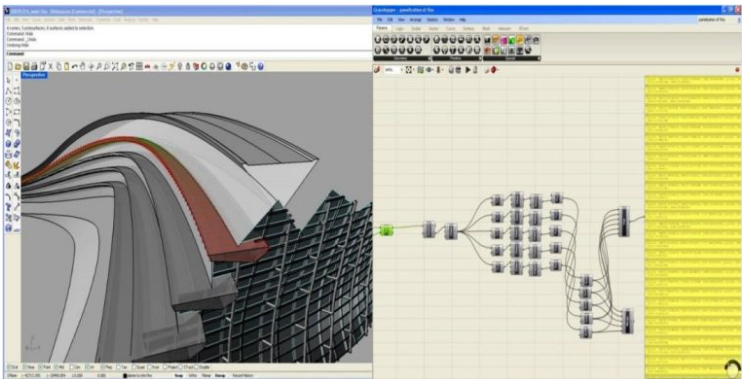Click the black layer color swatch in status bar

(125, 376)
